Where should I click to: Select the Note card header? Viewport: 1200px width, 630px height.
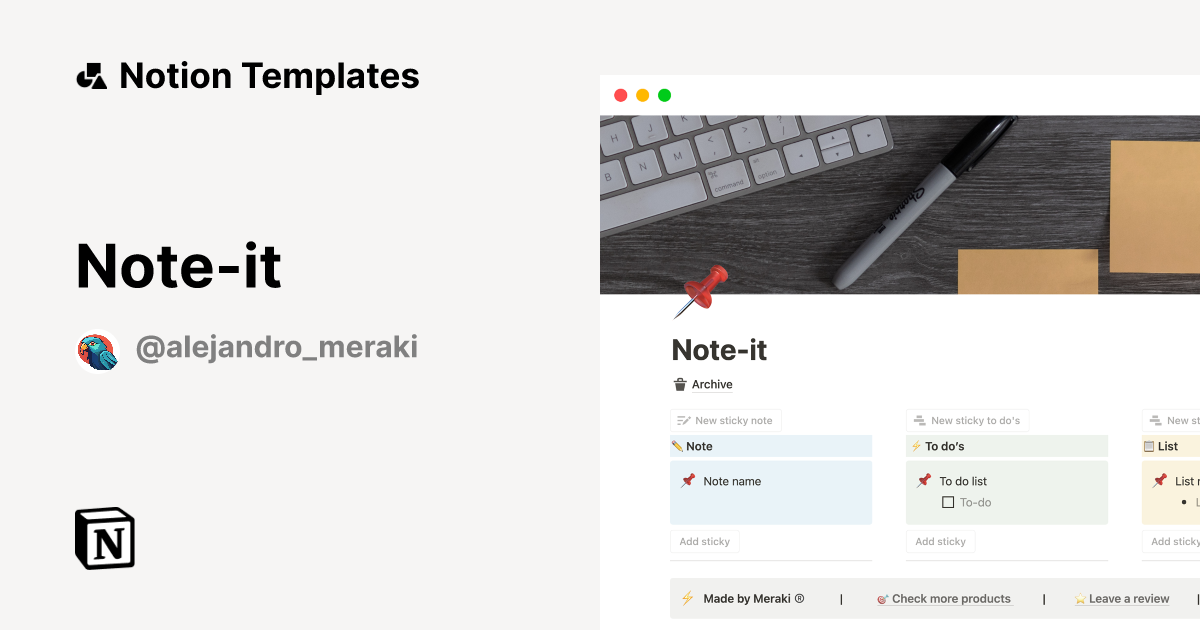pos(770,446)
